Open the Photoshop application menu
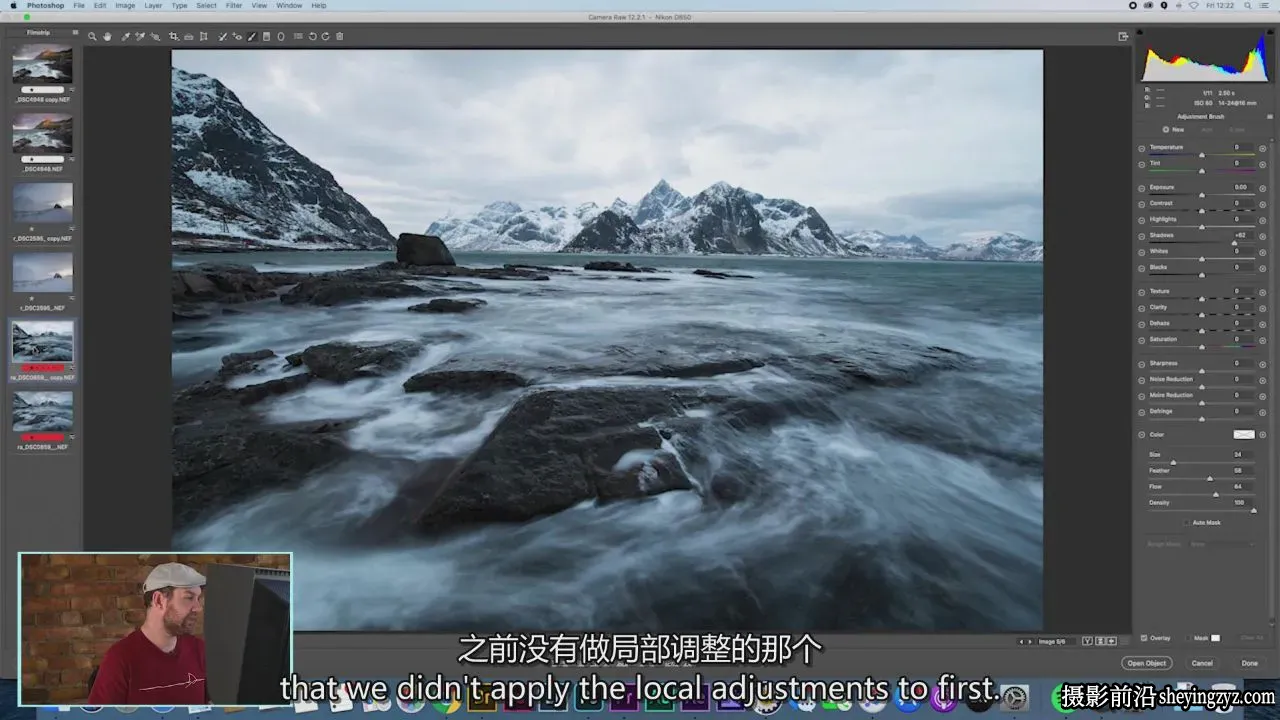This screenshot has height=720, width=1280. point(45,5)
